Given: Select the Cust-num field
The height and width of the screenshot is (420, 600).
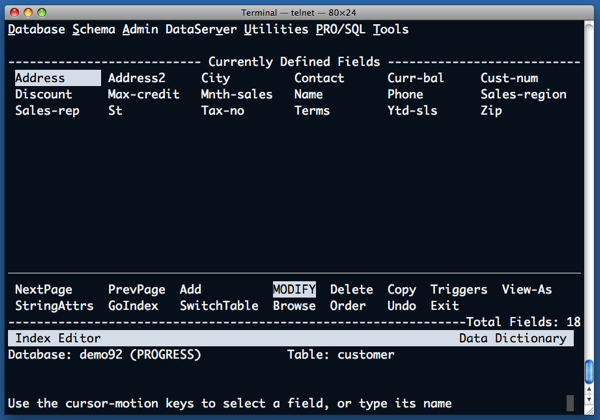Looking at the screenshot, I should (x=509, y=78).
